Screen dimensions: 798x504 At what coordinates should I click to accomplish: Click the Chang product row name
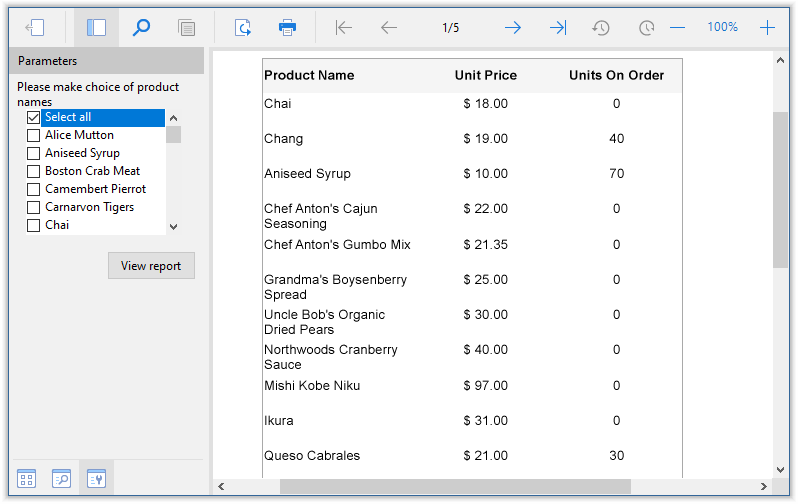[283, 139]
